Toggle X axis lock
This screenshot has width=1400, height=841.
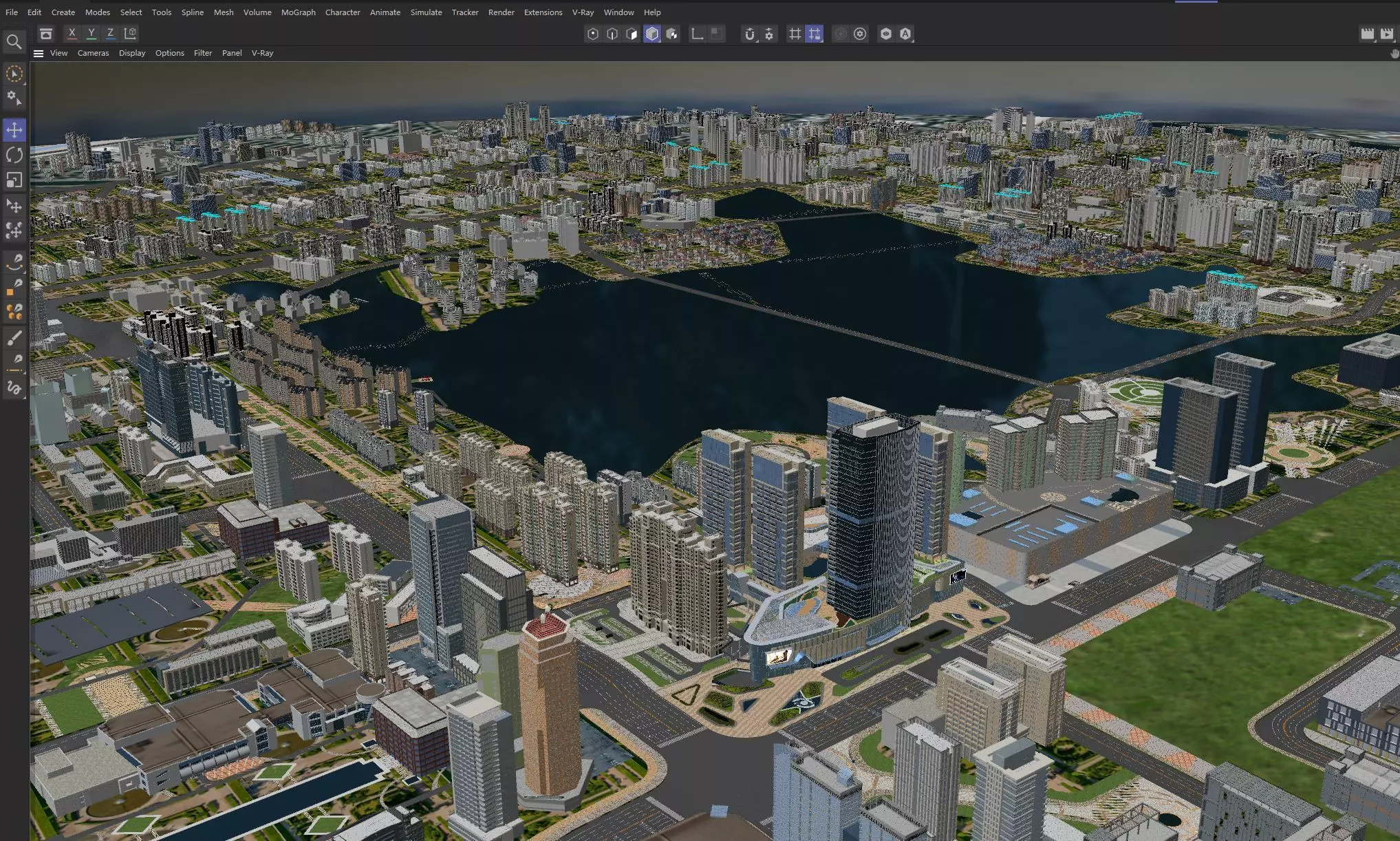click(x=72, y=33)
